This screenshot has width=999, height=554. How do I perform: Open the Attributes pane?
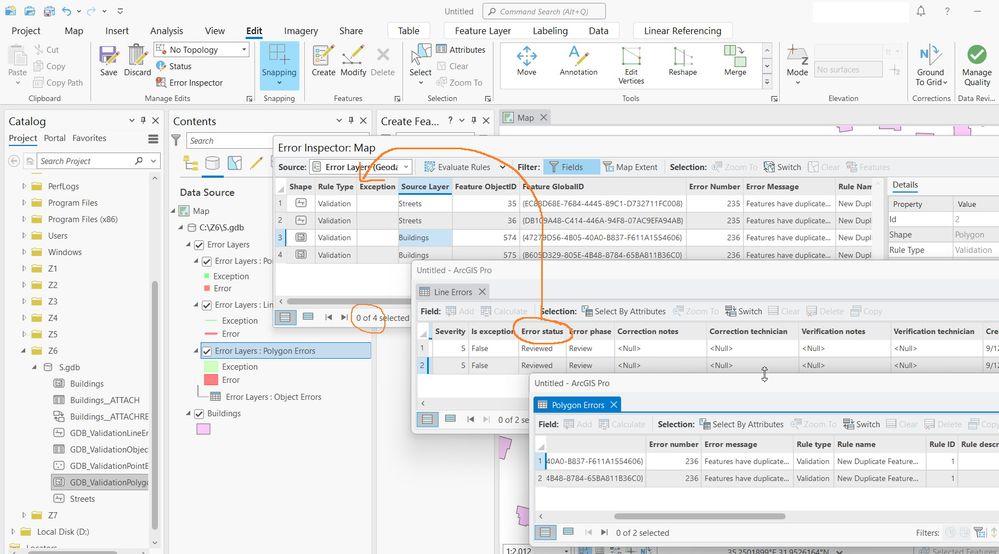461,50
